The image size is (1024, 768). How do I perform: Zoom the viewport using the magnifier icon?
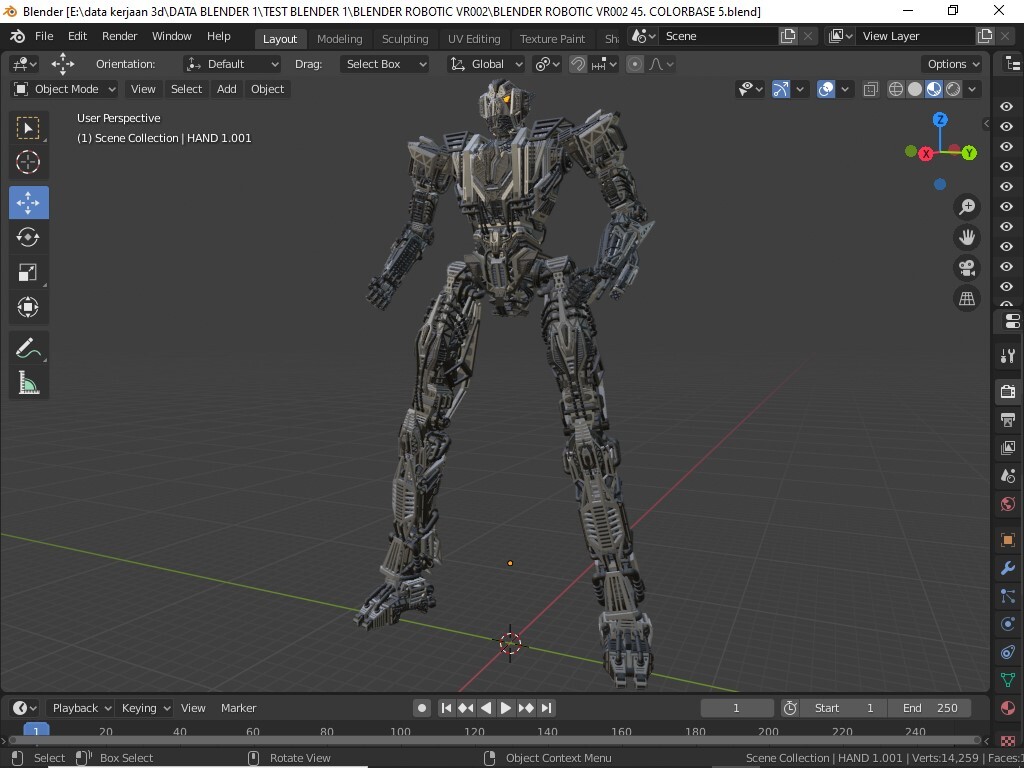tap(966, 206)
